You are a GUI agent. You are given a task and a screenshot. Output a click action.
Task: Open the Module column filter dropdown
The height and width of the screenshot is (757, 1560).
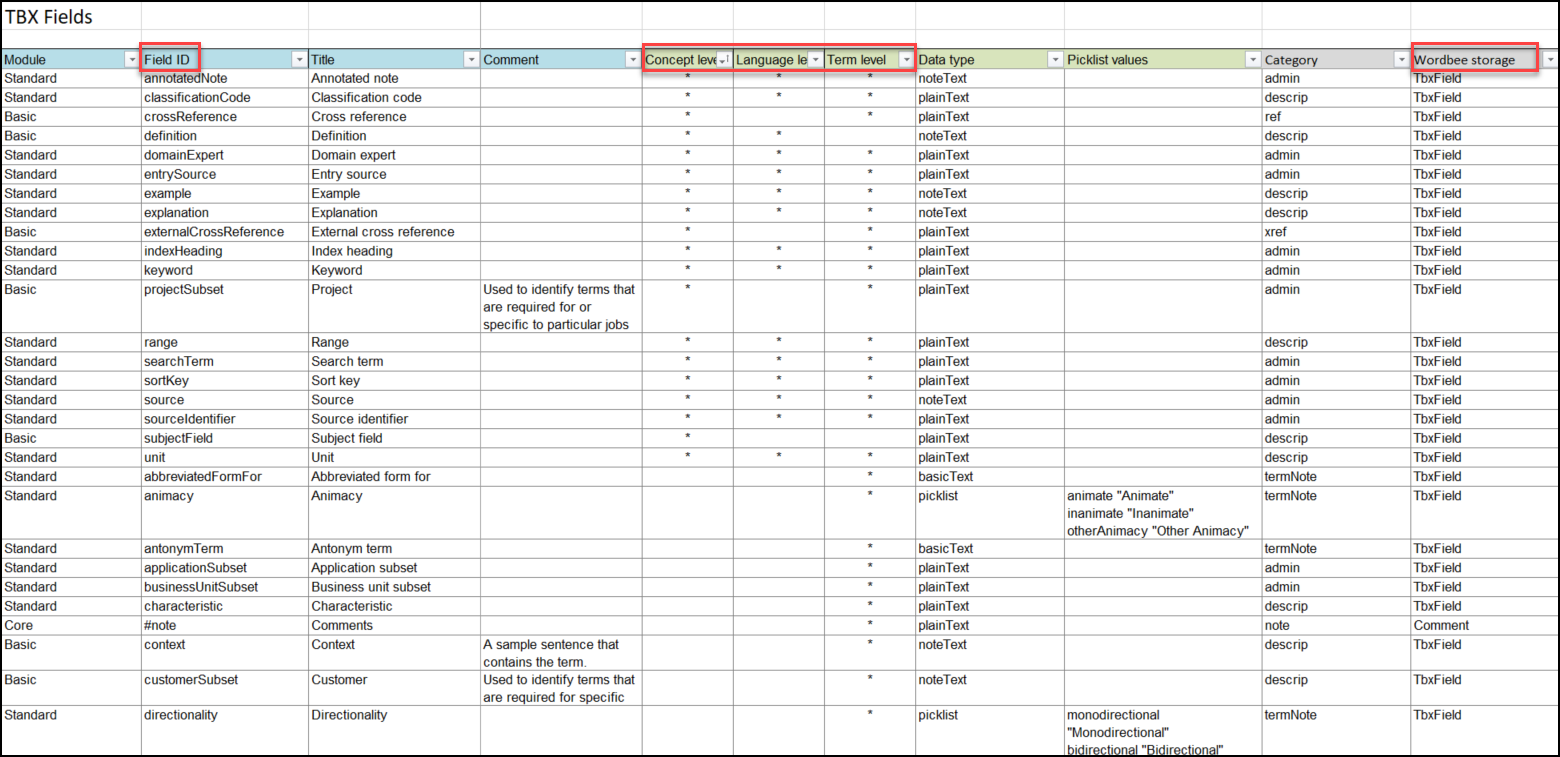[131, 60]
